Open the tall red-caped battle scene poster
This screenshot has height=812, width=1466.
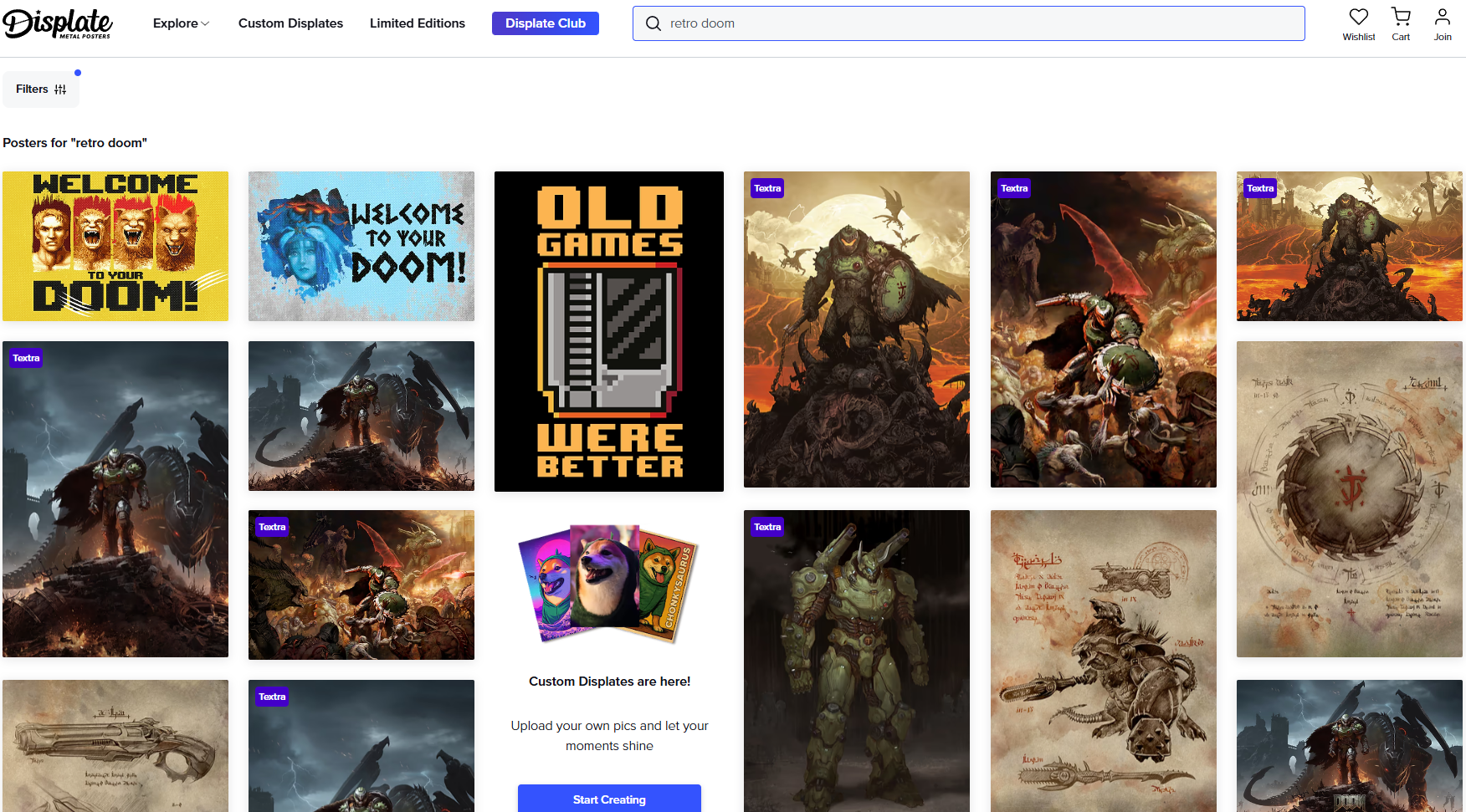point(1104,329)
